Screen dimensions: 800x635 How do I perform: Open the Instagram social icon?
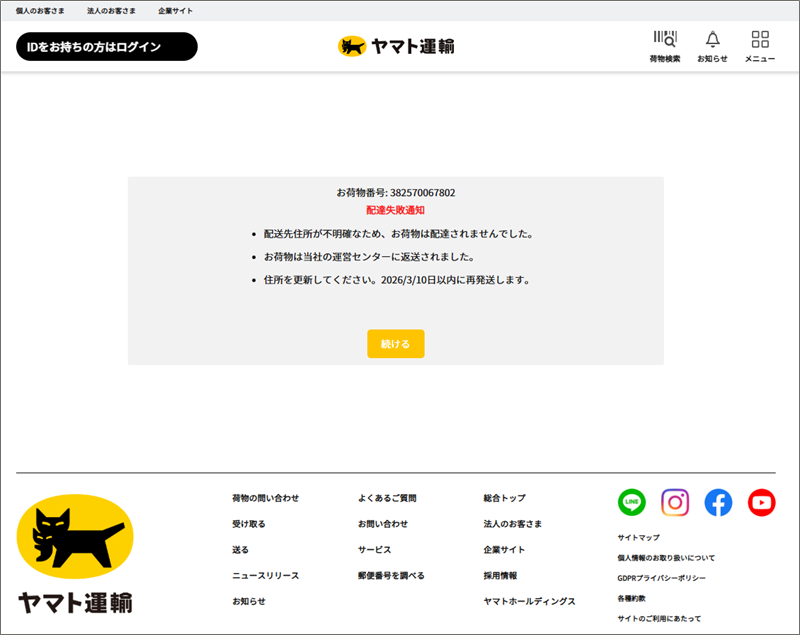[x=675, y=502]
